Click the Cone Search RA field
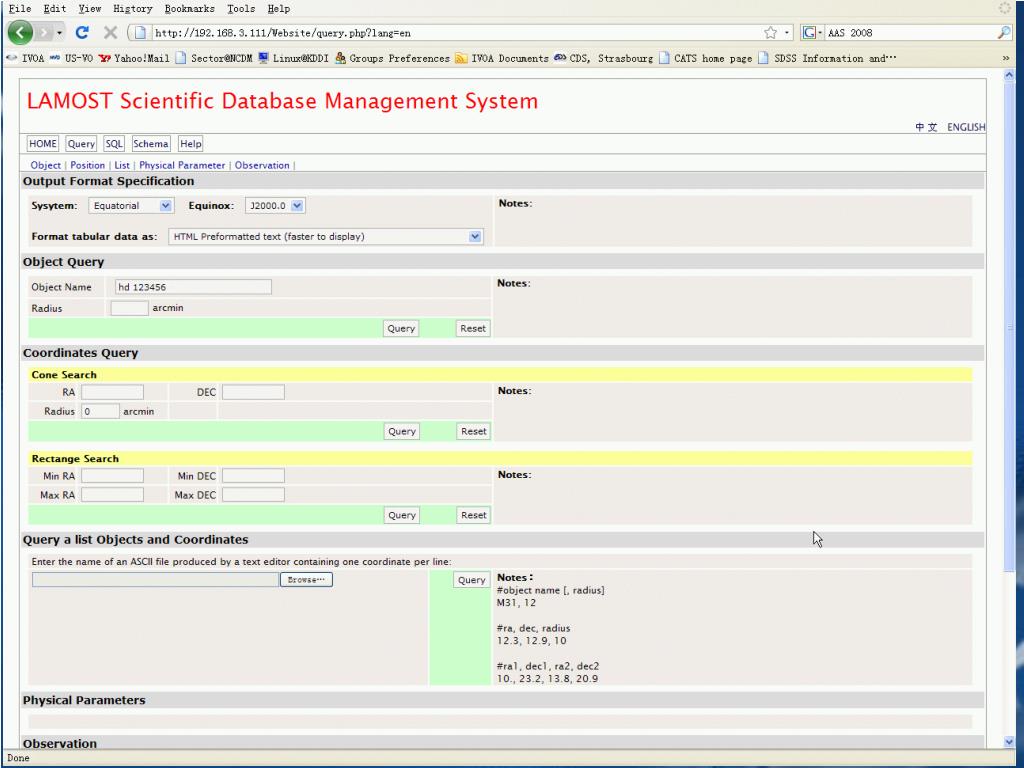This screenshot has width=1024, height=768. click(112, 392)
